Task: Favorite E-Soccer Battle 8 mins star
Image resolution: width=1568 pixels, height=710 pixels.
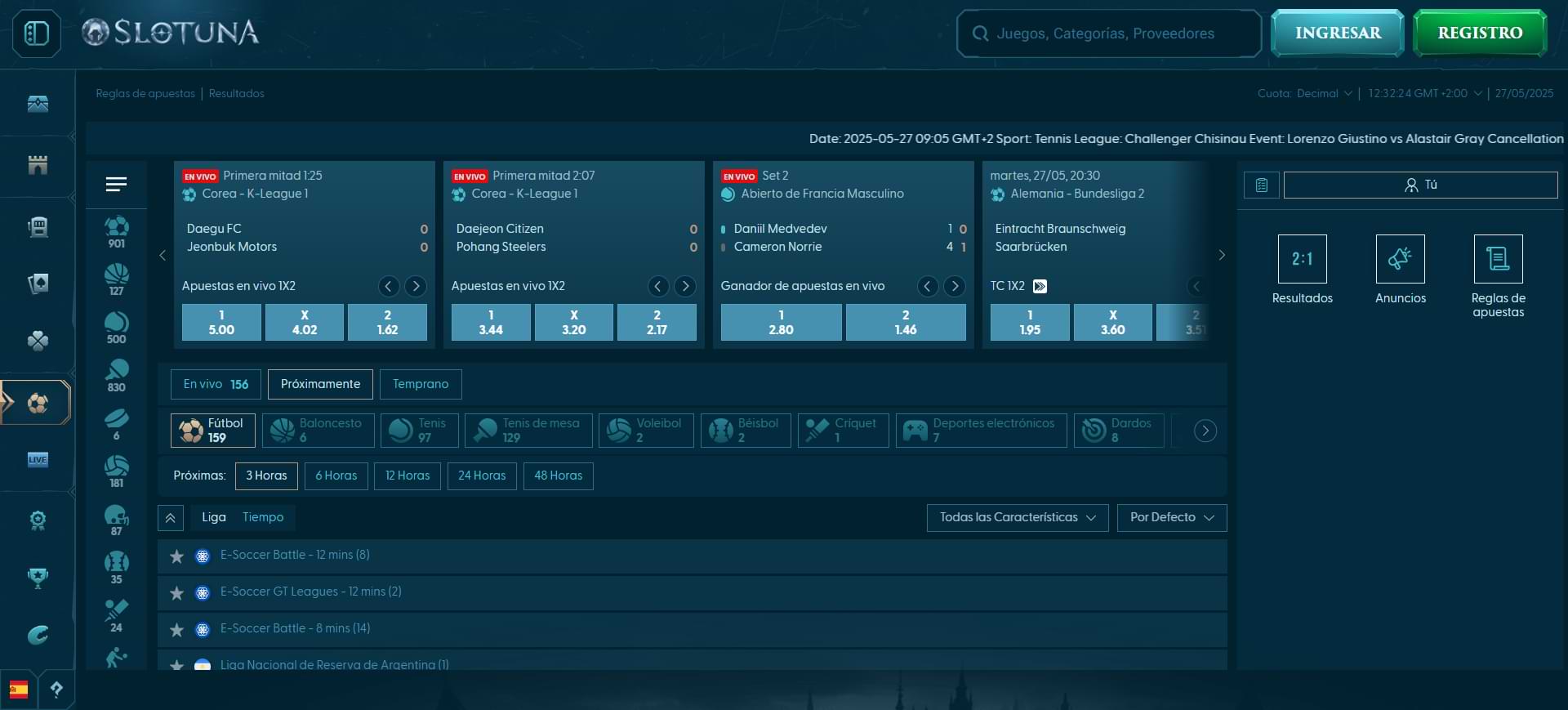Action: click(x=176, y=630)
